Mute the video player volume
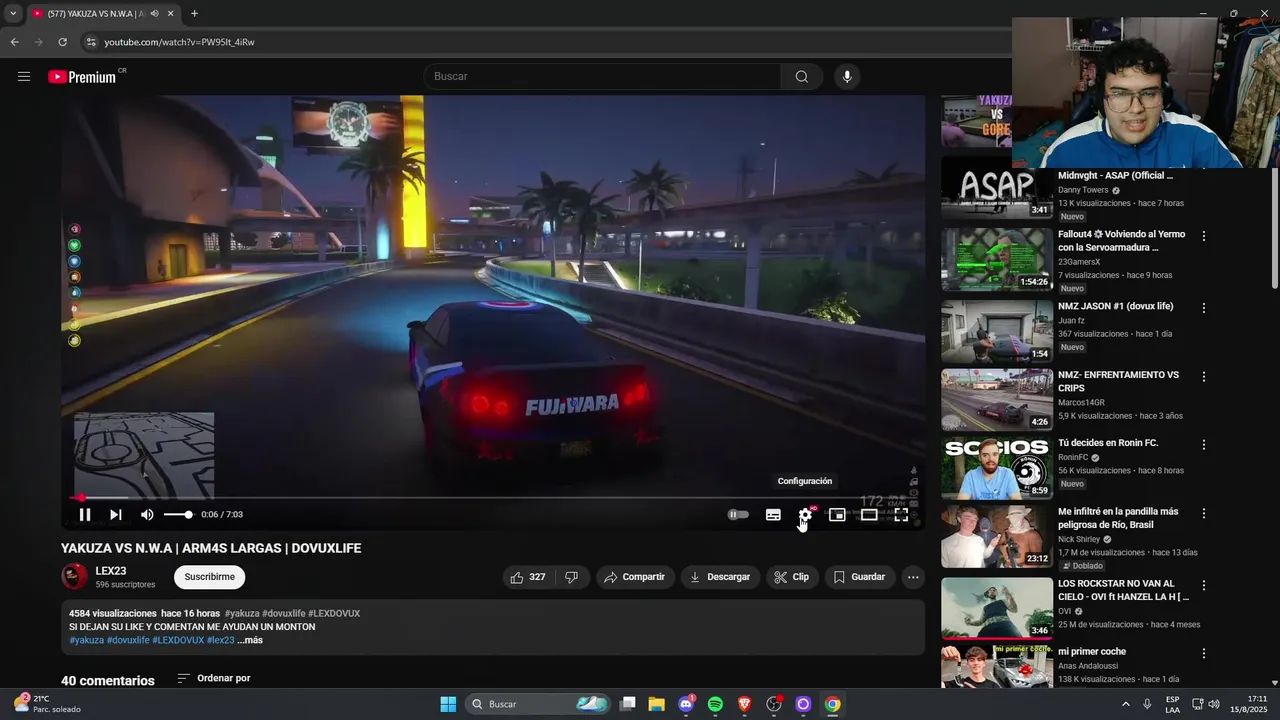The width and height of the screenshot is (1280, 720). coord(147,515)
